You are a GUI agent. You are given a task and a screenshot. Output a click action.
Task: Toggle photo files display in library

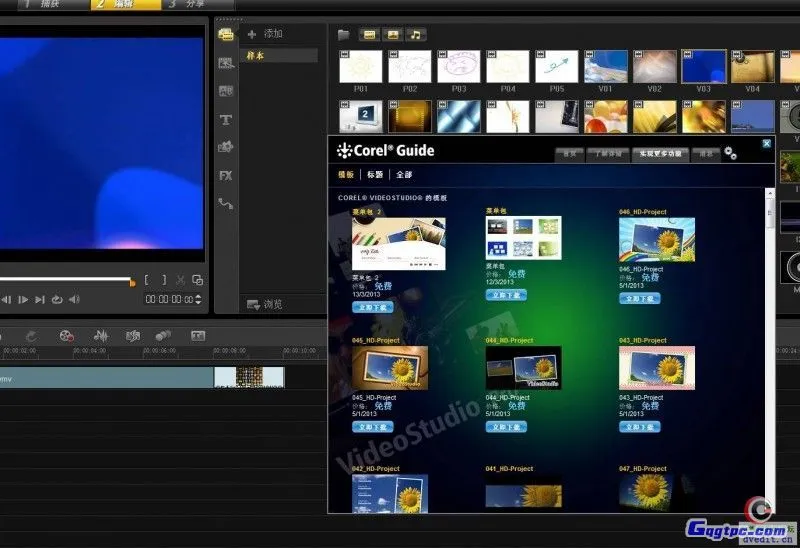392,35
